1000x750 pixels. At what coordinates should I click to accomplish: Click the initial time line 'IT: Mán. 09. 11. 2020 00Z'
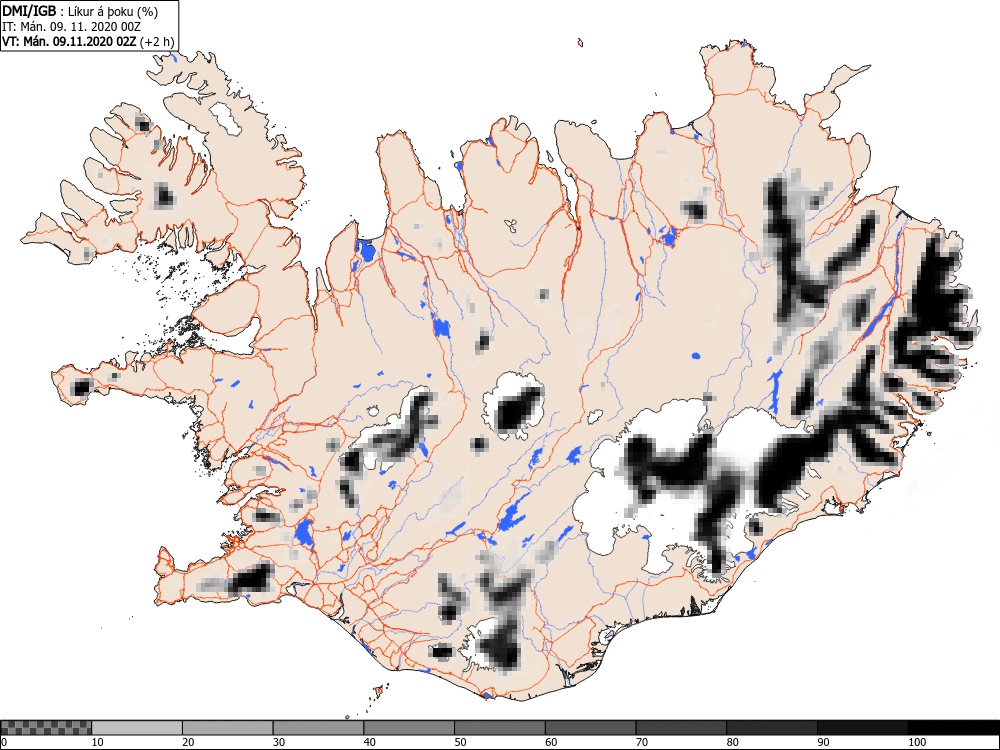(x=71, y=27)
